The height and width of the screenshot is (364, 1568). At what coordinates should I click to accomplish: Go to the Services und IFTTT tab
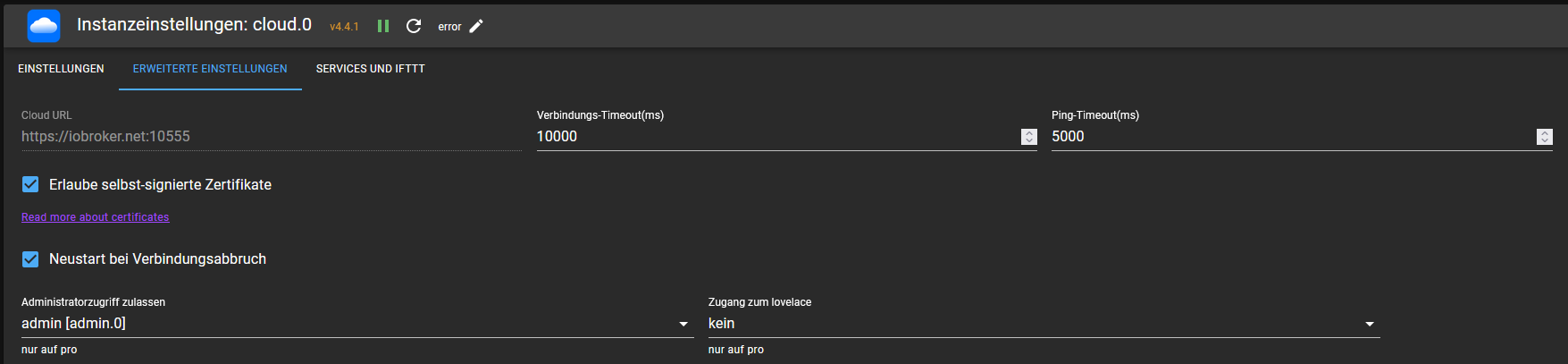[x=370, y=69]
